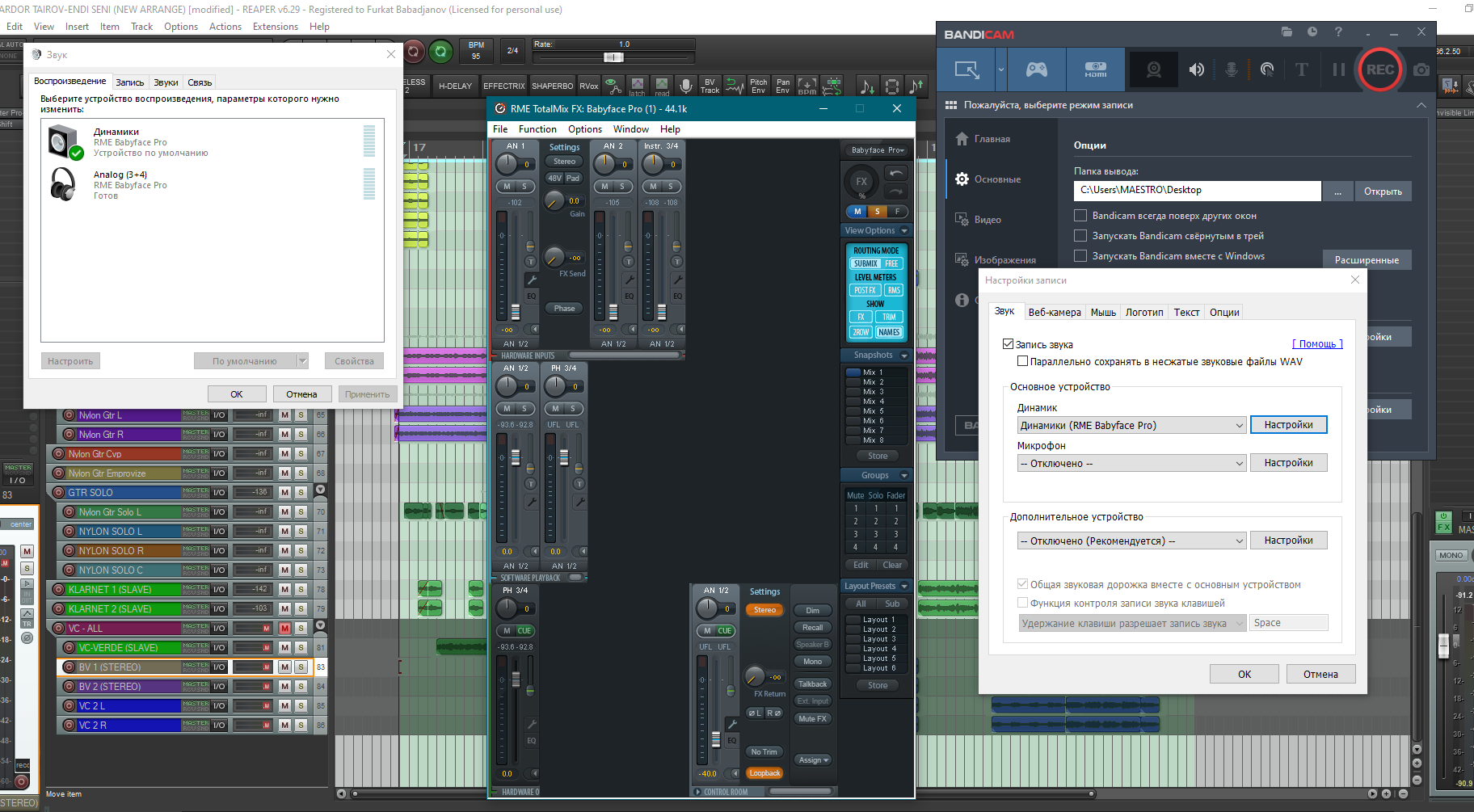
Task: Click REAPER playback rate slider handle
Action: pyautogui.click(x=613, y=57)
